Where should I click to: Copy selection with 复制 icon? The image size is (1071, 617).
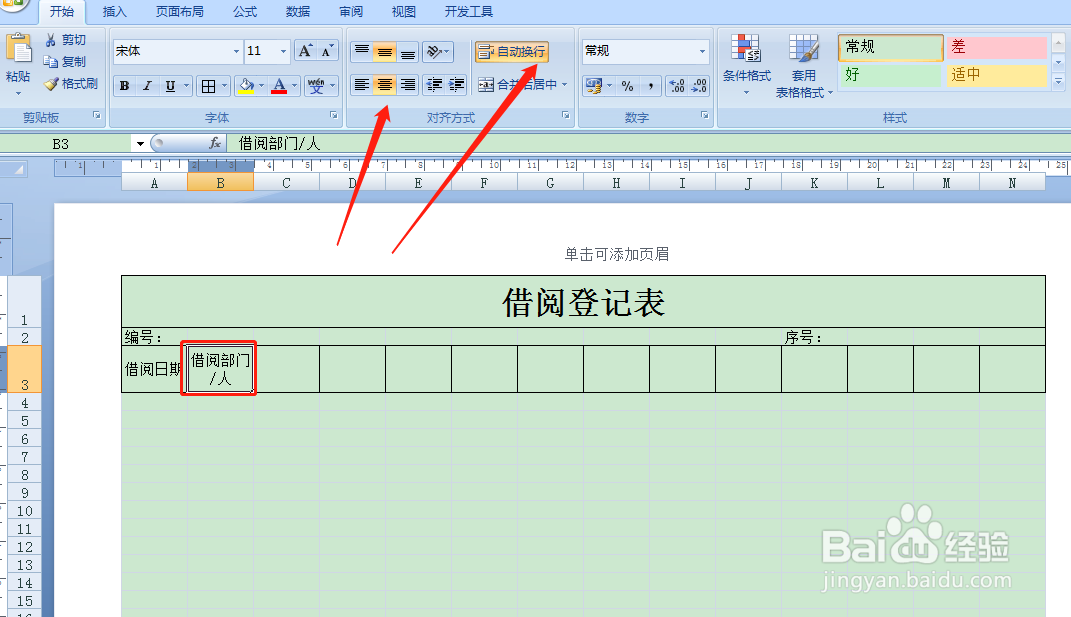pyautogui.click(x=66, y=62)
